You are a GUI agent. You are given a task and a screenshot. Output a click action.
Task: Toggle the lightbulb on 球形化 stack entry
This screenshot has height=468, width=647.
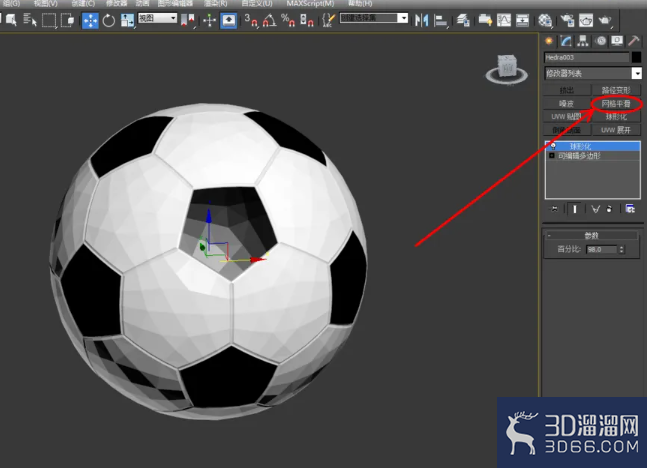click(553, 146)
